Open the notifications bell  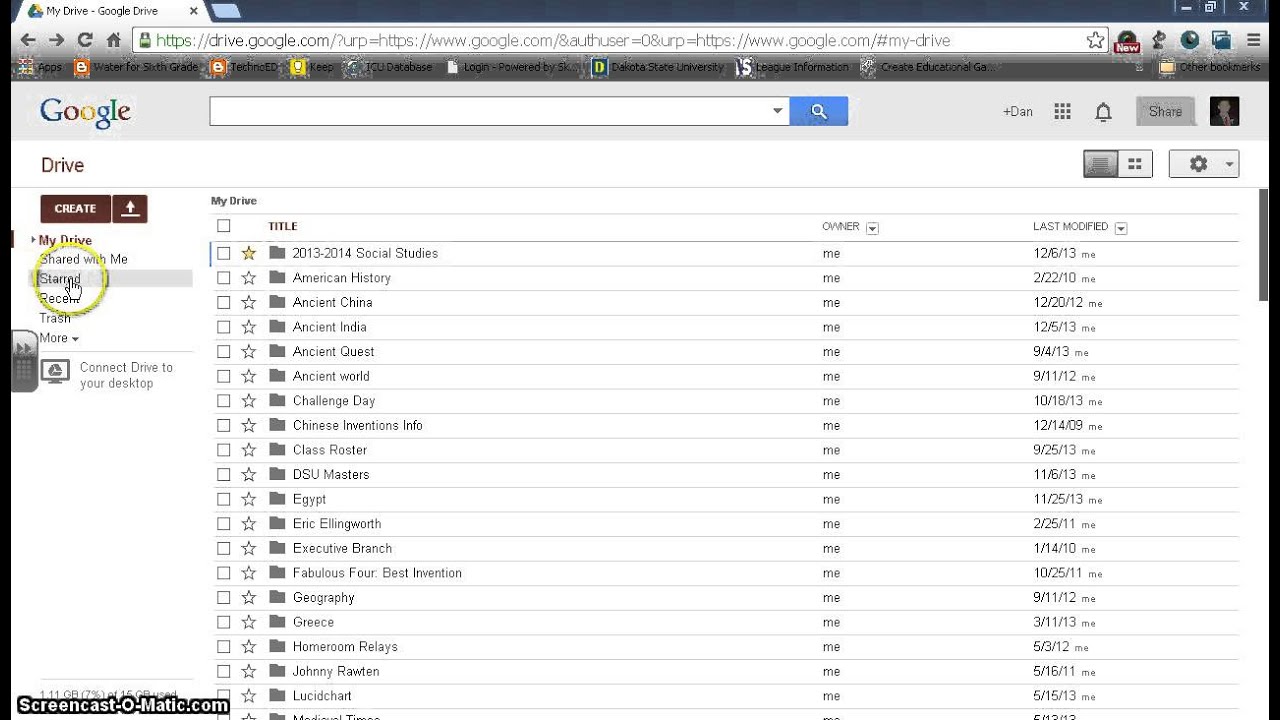[x=1103, y=112]
